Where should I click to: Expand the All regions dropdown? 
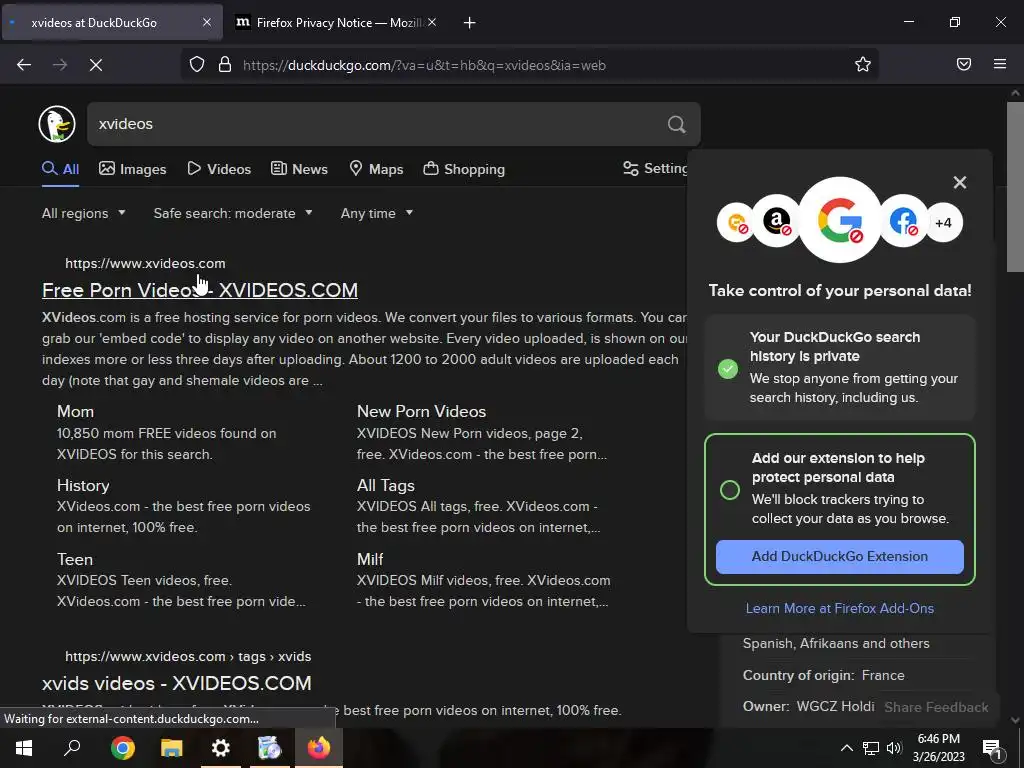[x=84, y=214]
